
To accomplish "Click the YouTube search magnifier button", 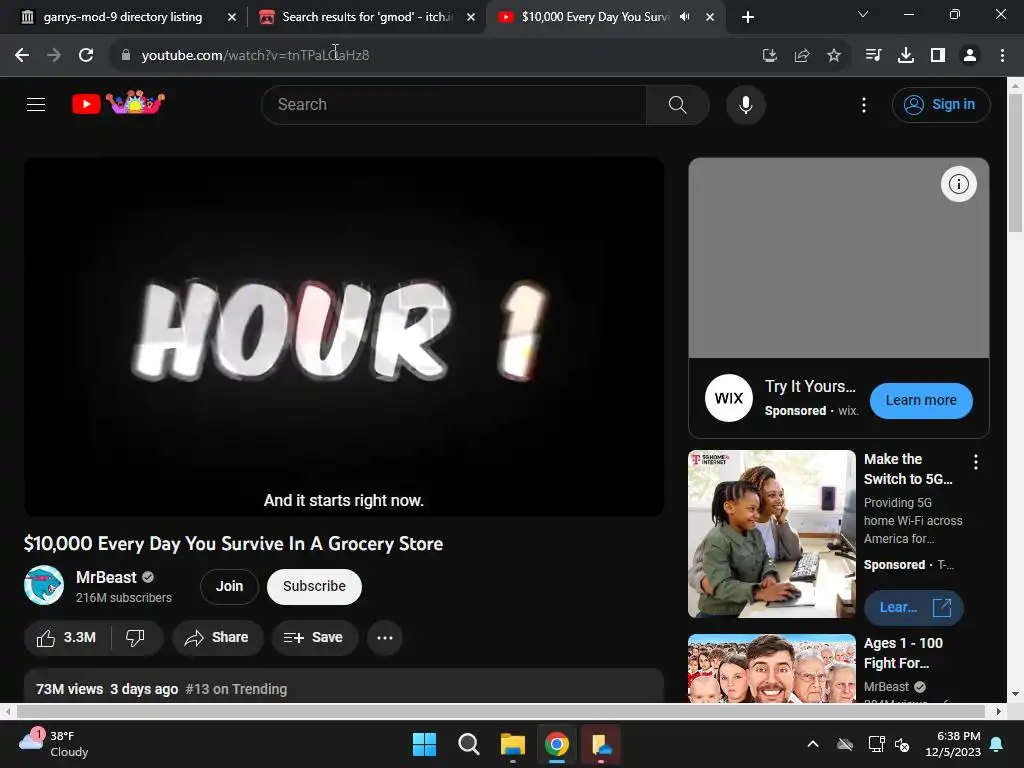I will click(677, 104).
